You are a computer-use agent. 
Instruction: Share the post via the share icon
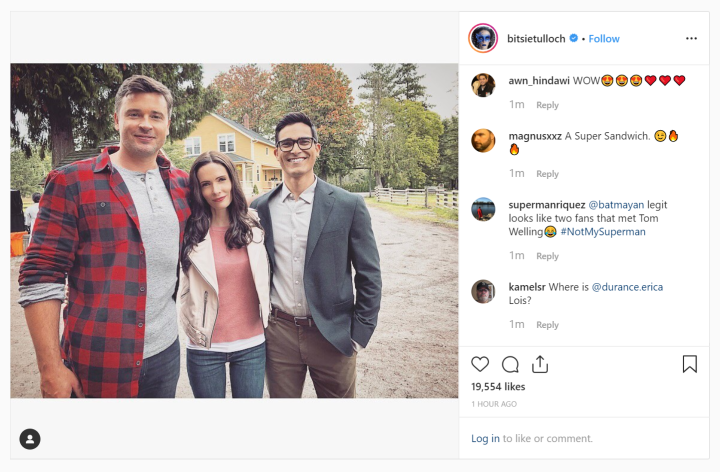[x=540, y=364]
